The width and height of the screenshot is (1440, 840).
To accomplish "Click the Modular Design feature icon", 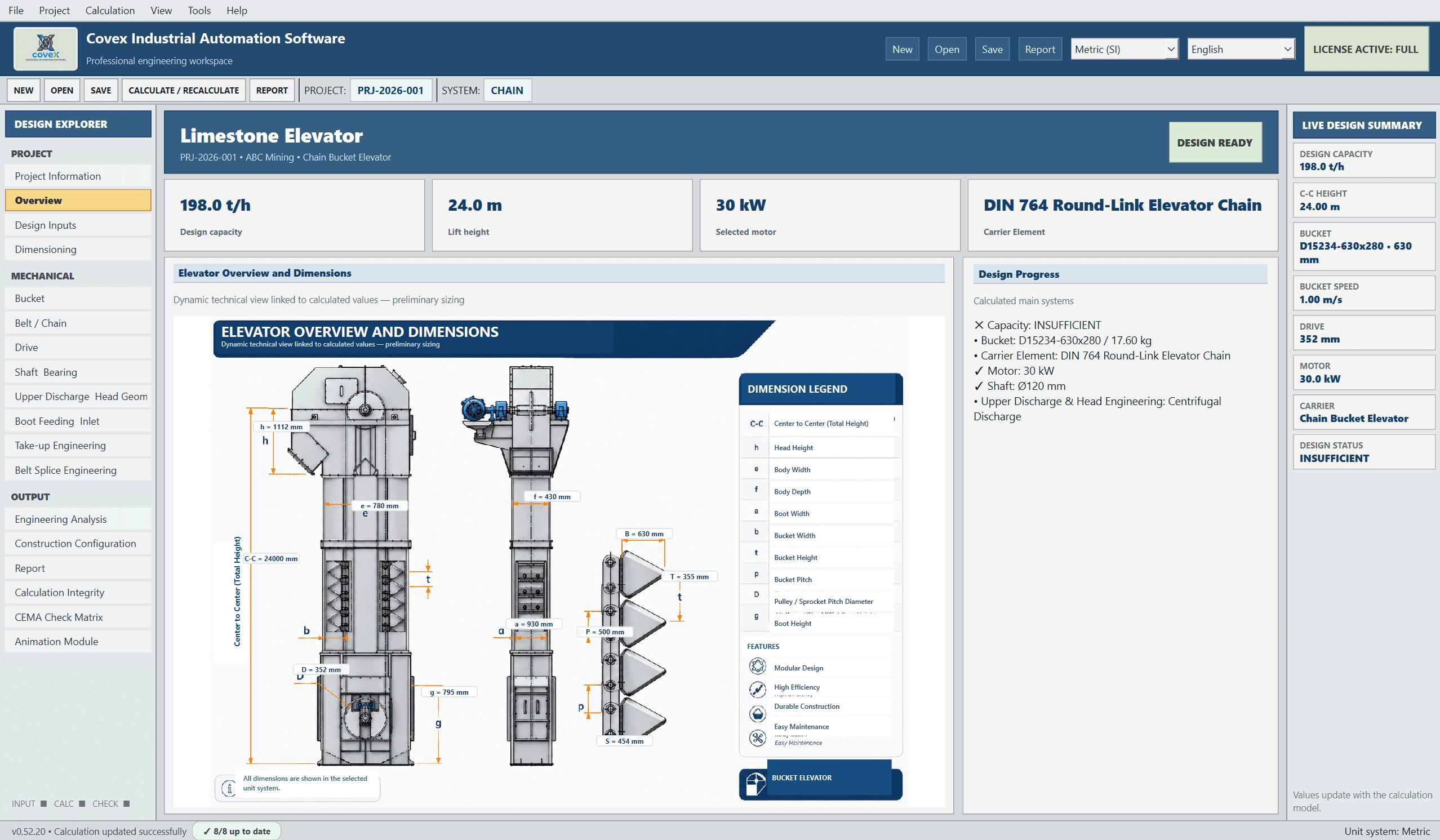I will point(757,666).
